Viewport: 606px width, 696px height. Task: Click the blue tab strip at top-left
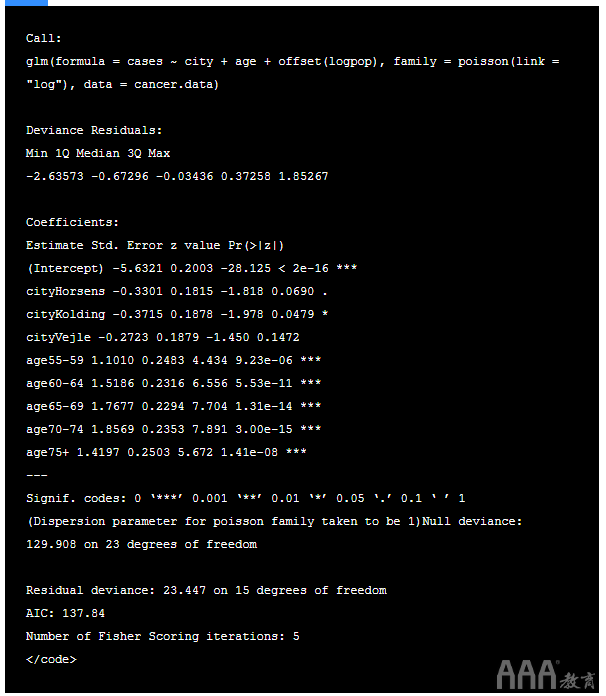[x=24, y=3]
